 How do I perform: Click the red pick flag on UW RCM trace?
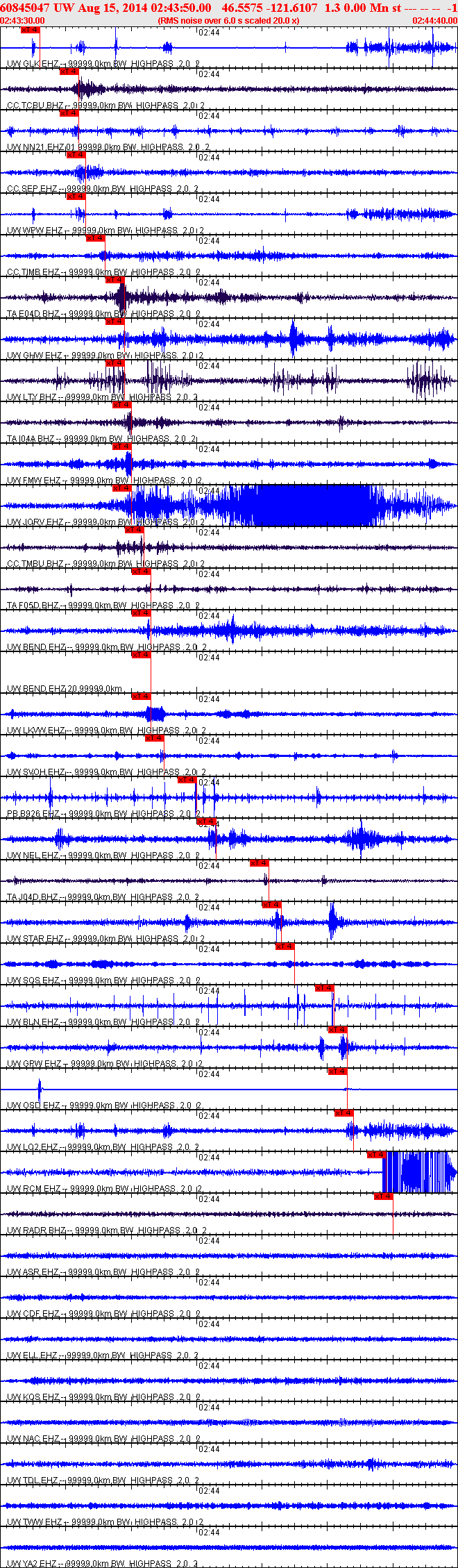(x=376, y=1156)
